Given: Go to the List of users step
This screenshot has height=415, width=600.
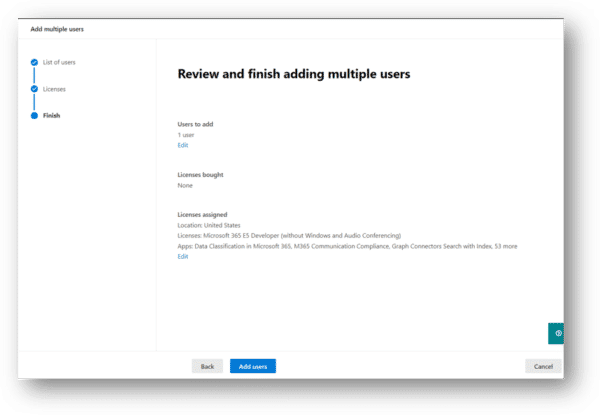Looking at the screenshot, I should (59, 63).
